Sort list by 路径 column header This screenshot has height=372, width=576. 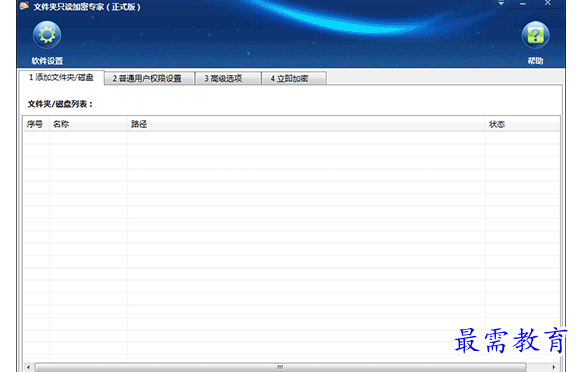click(x=306, y=124)
